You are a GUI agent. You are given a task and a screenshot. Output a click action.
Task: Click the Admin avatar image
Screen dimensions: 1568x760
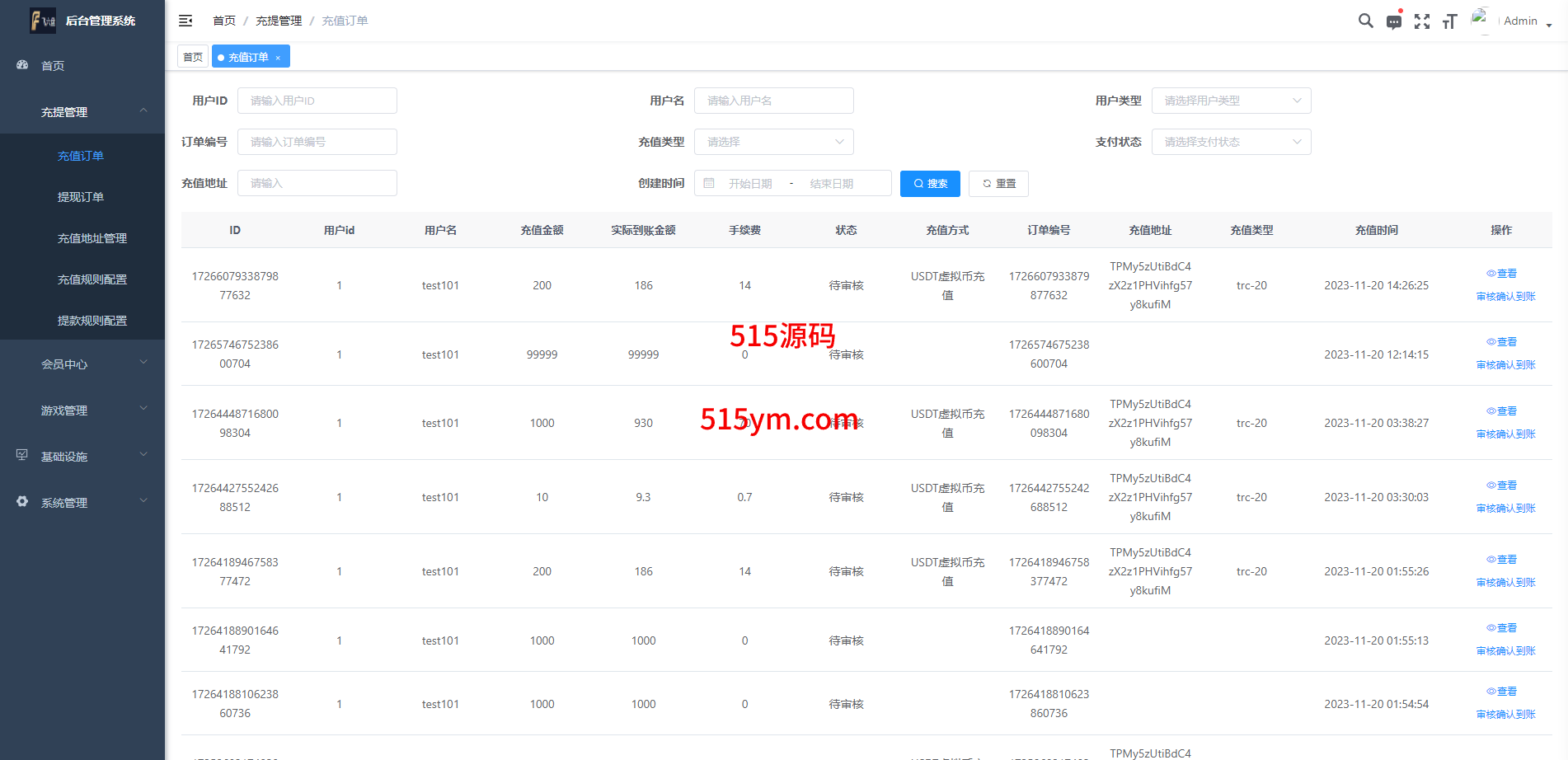coord(1481,20)
